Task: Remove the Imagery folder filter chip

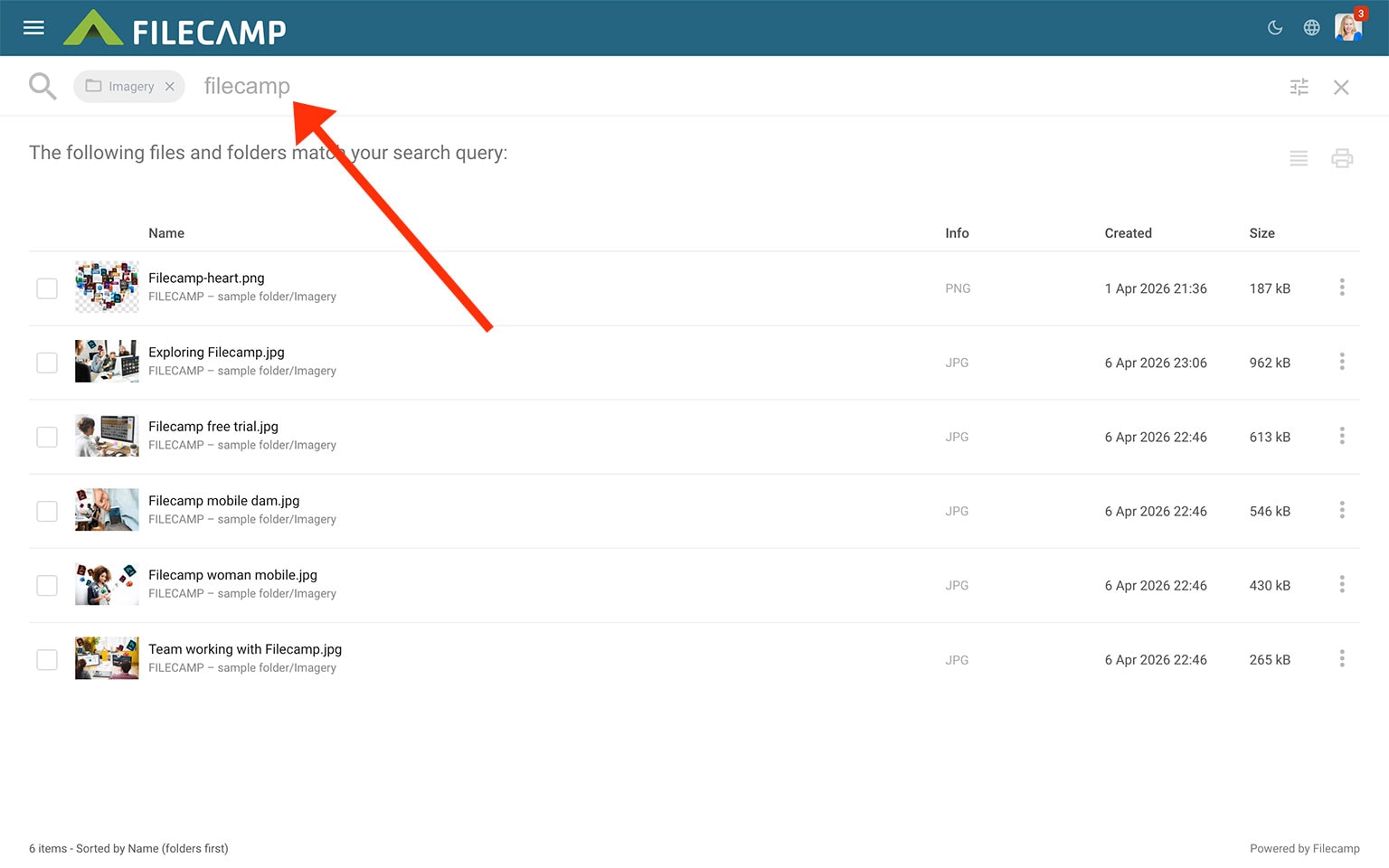Action: pyautogui.click(x=170, y=87)
